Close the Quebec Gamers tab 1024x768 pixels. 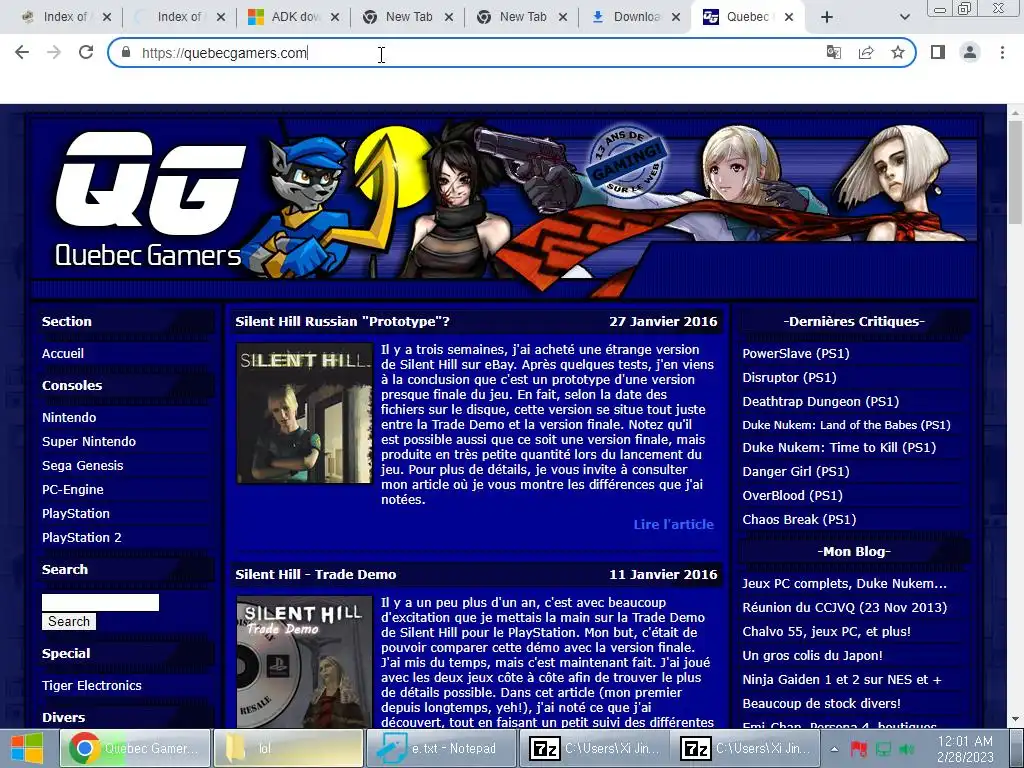click(x=789, y=17)
